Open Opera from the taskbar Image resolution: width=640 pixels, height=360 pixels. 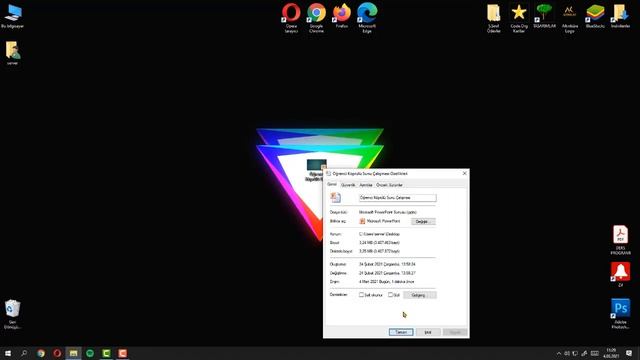57,353
